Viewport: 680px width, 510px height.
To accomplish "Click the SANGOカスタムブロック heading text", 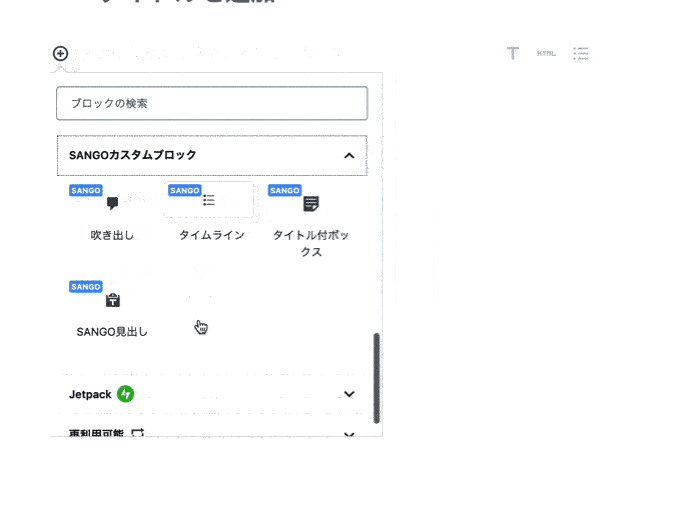I will 133,155.
